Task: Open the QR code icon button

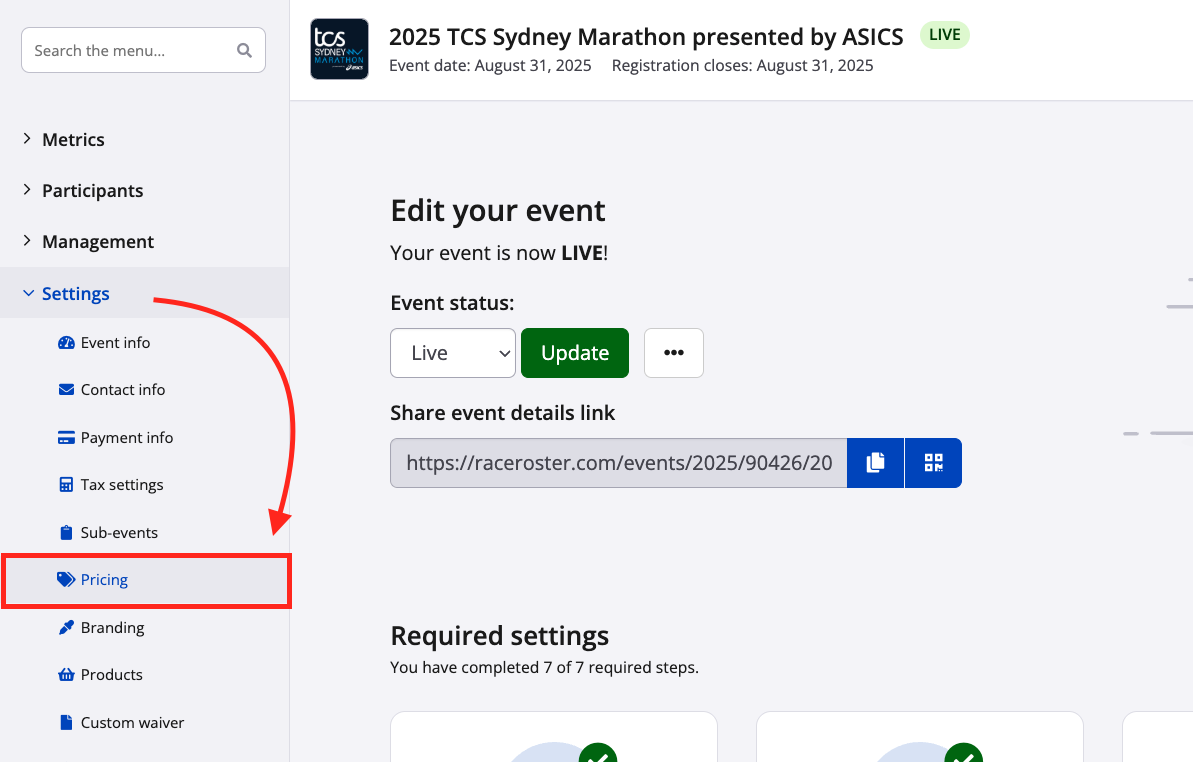Action: [933, 462]
